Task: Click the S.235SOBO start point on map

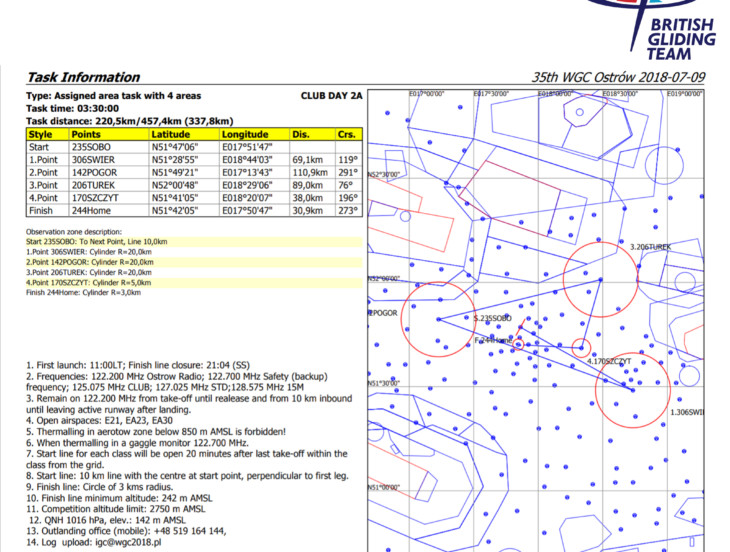Action: (492, 318)
